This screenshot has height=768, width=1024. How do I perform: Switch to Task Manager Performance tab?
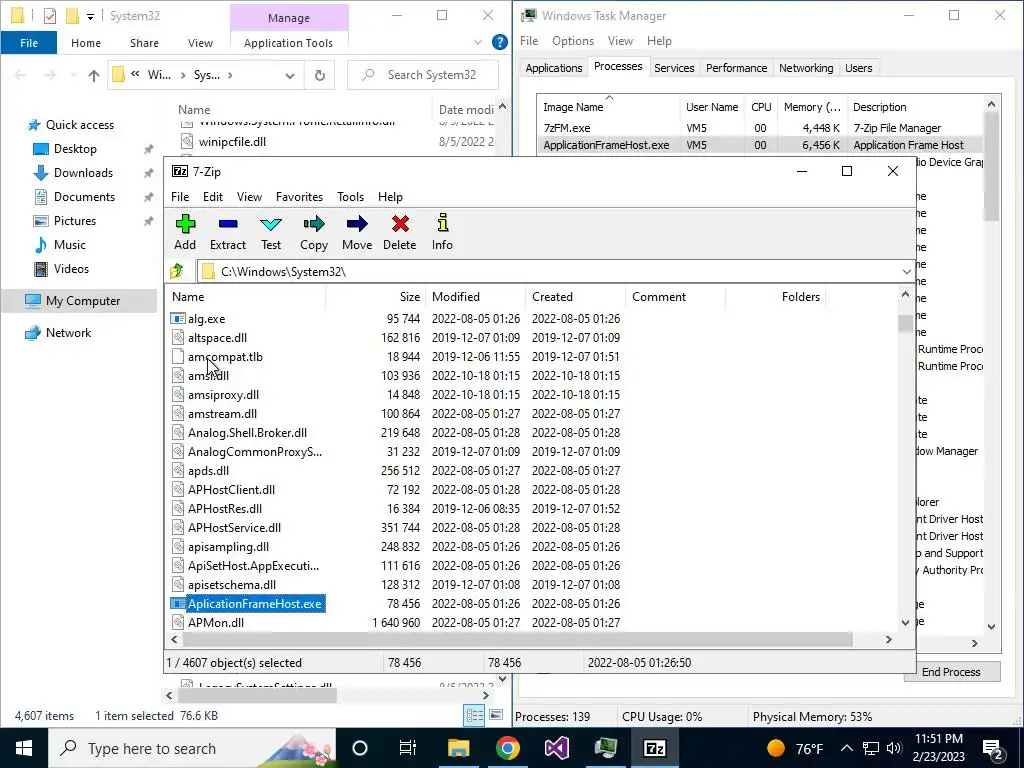click(x=736, y=68)
